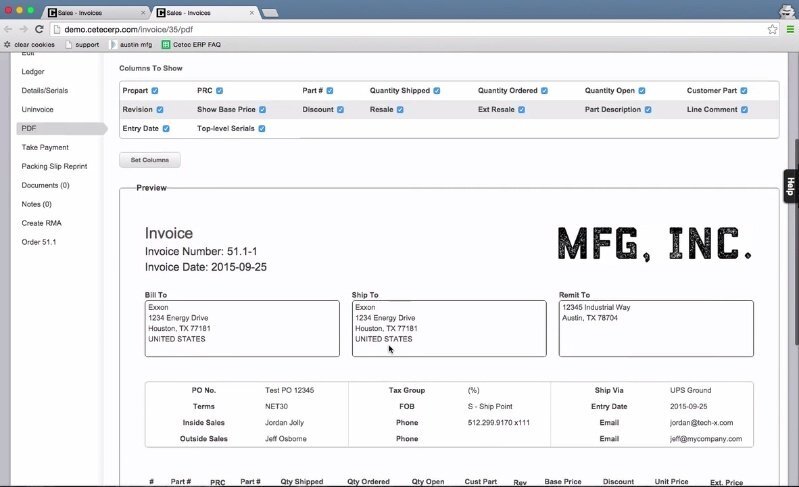799x487 pixels.
Task: Toggle the Line Comment checkbox
Action: (x=744, y=110)
